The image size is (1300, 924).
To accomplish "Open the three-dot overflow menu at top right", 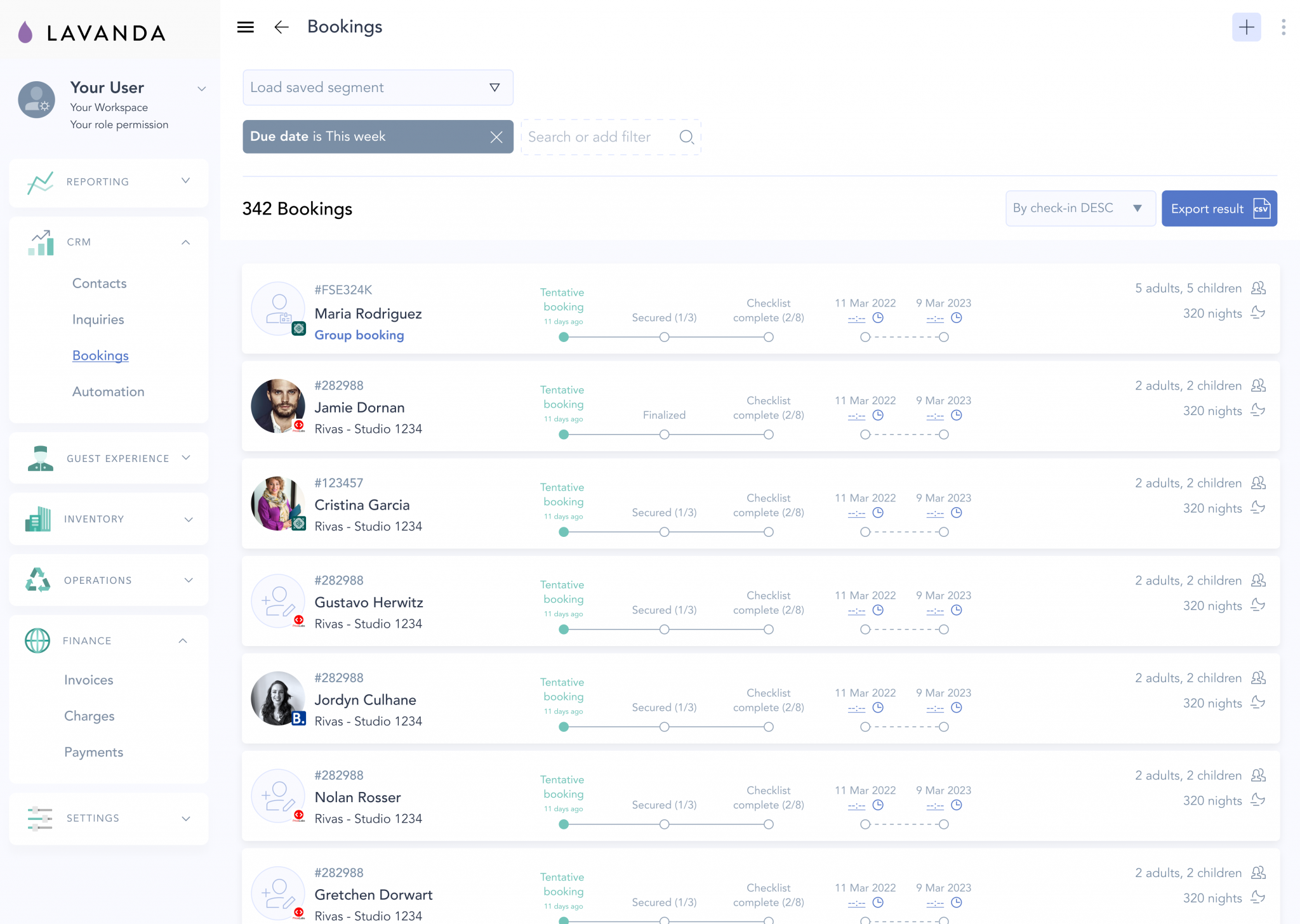I will [1283, 27].
